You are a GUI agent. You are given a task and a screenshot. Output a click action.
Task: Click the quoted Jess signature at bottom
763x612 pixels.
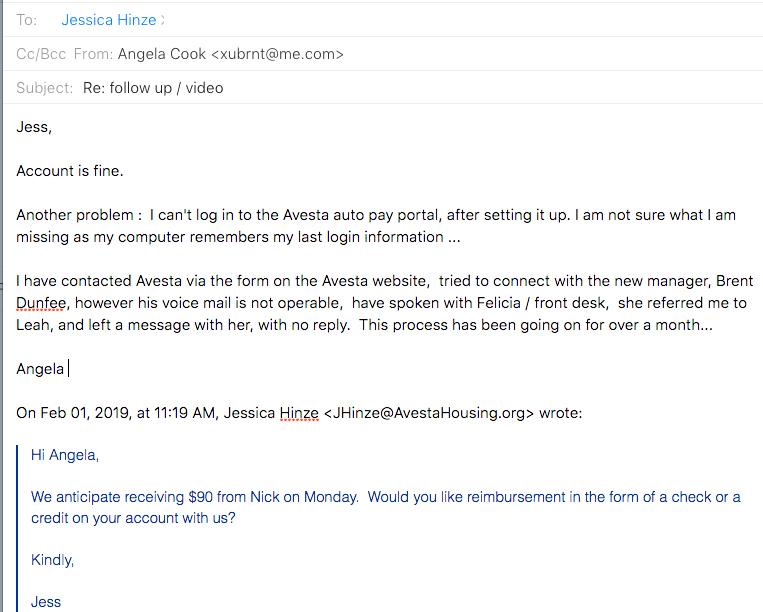click(x=46, y=602)
